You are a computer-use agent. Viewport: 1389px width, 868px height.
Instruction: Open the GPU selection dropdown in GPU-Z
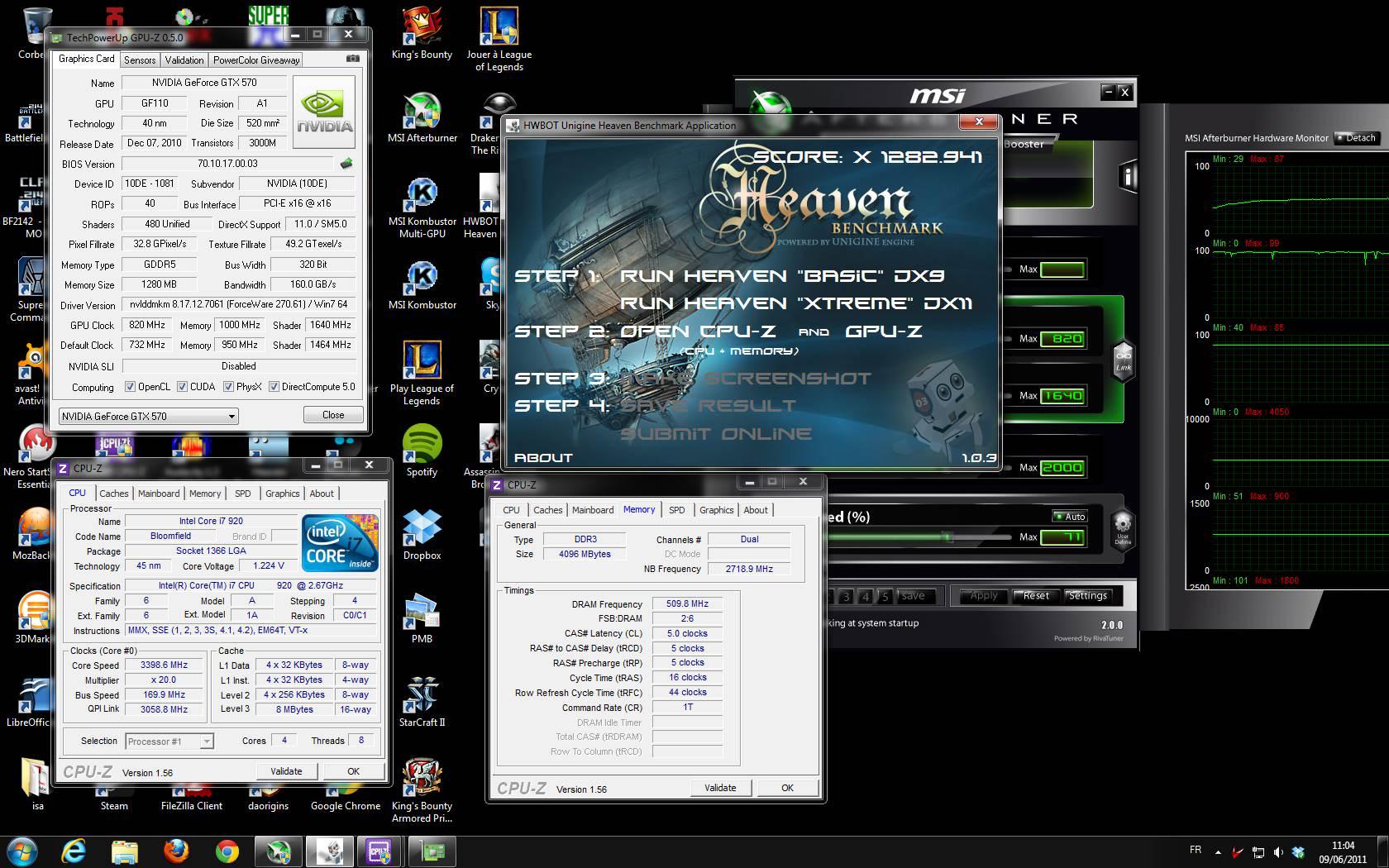pyautogui.click(x=149, y=416)
